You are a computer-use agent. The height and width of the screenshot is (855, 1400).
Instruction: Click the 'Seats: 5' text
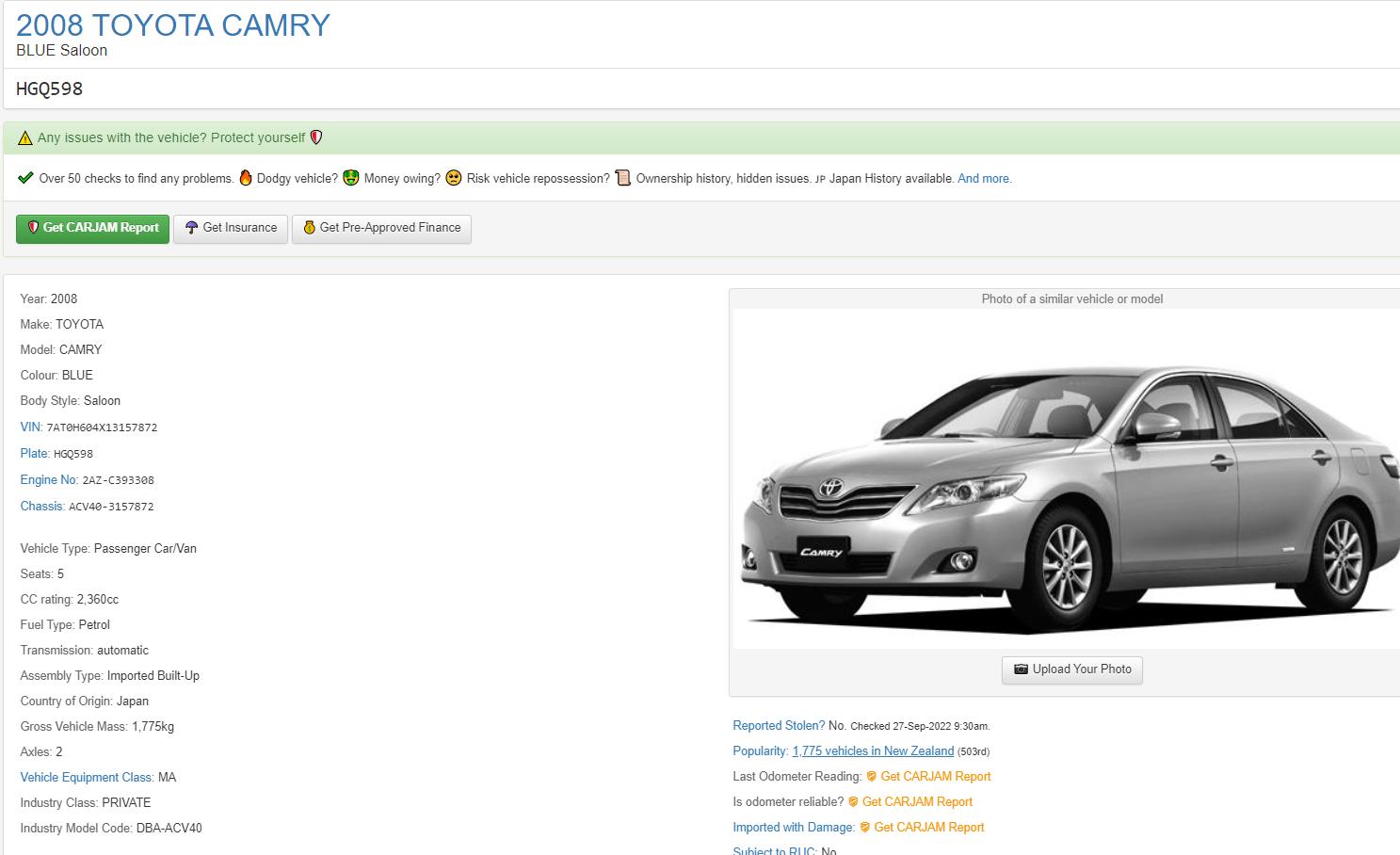pyautogui.click(x=42, y=574)
